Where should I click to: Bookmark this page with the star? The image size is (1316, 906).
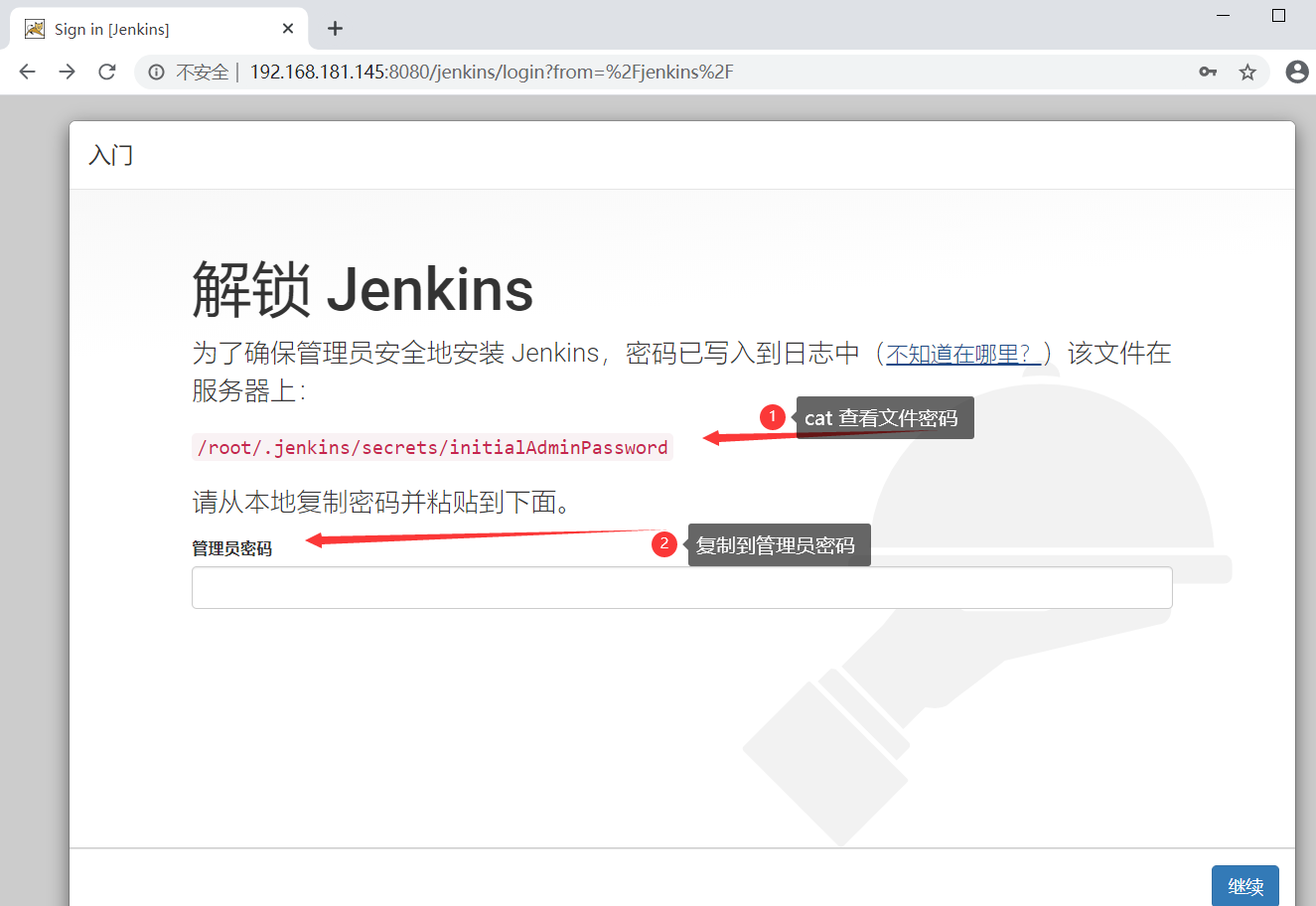click(x=1247, y=72)
